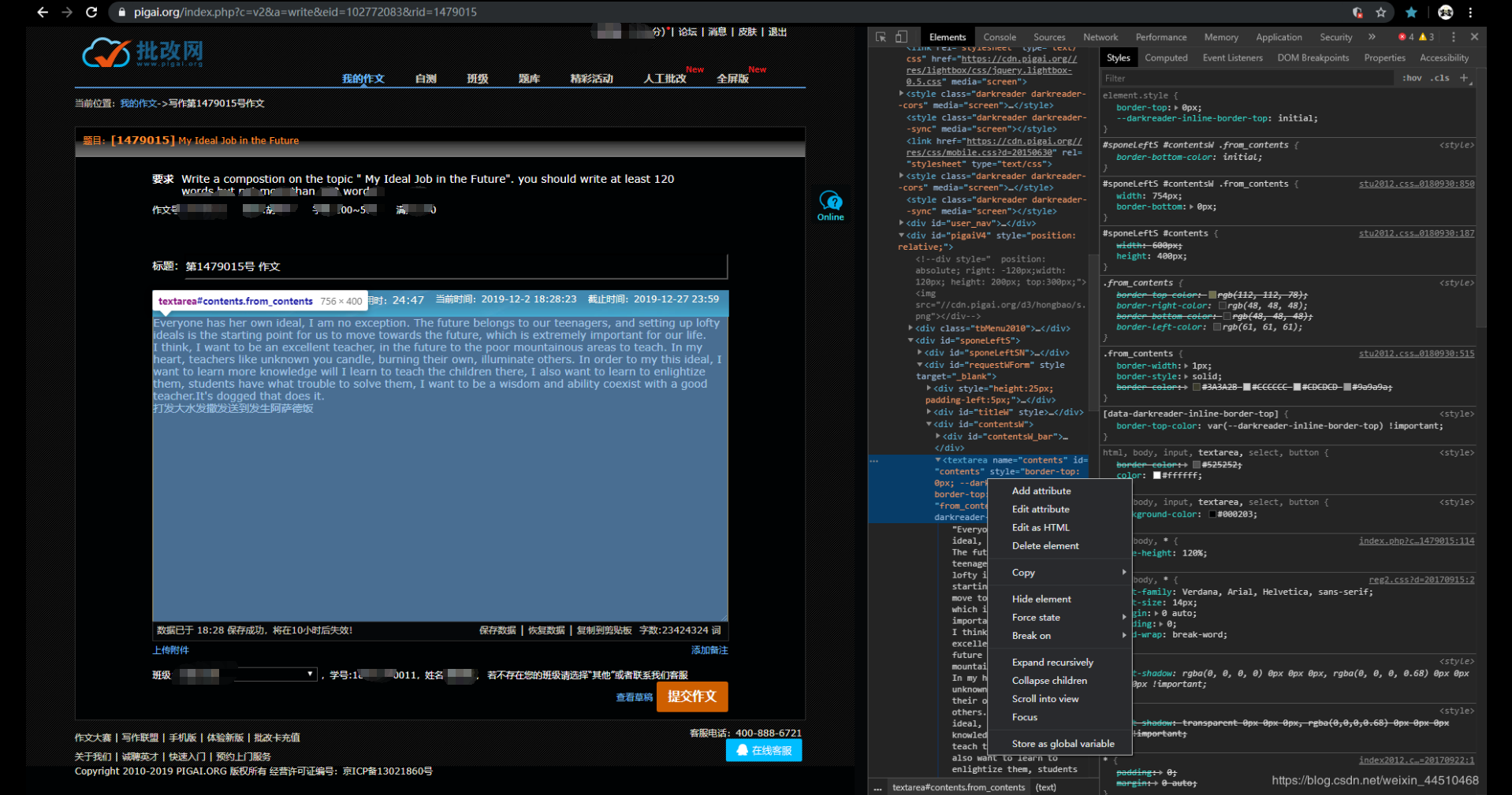Collapse the textarea name="contents" node

938,459
